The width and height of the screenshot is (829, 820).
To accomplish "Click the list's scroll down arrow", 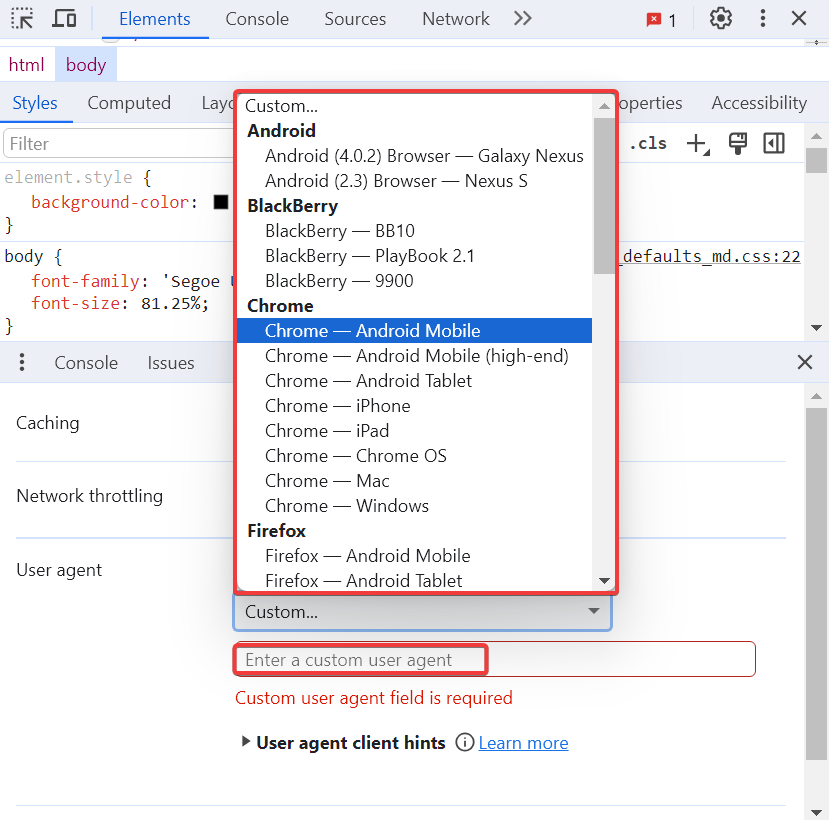I will click(604, 581).
